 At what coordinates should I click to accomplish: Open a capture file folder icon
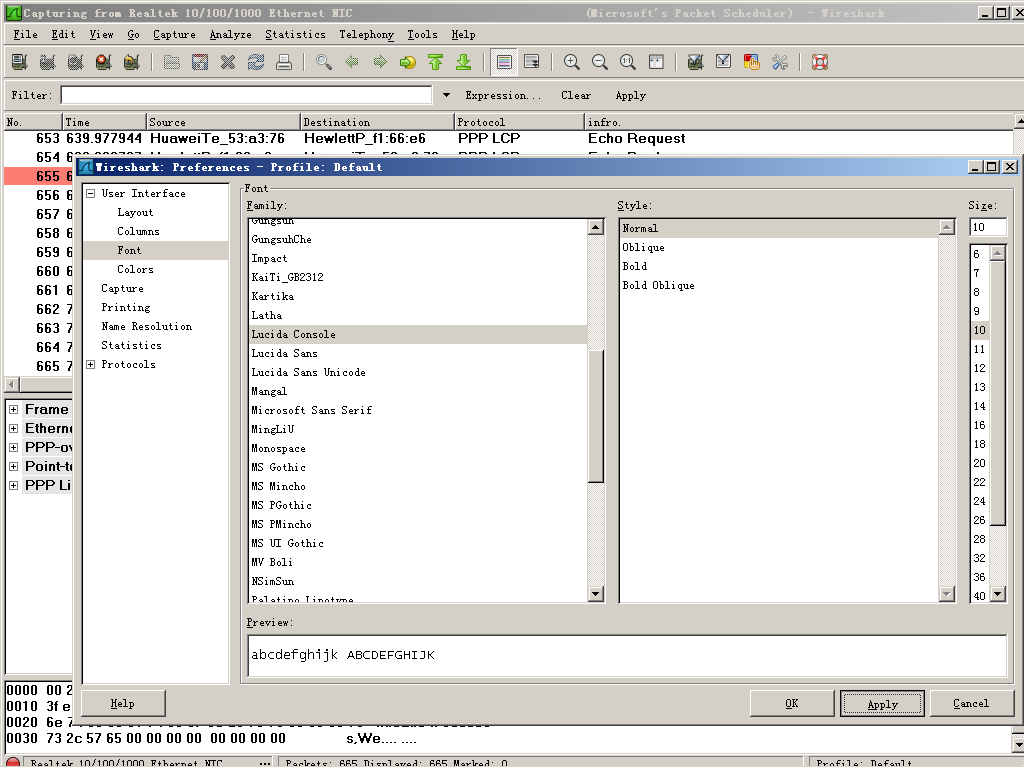pos(172,62)
